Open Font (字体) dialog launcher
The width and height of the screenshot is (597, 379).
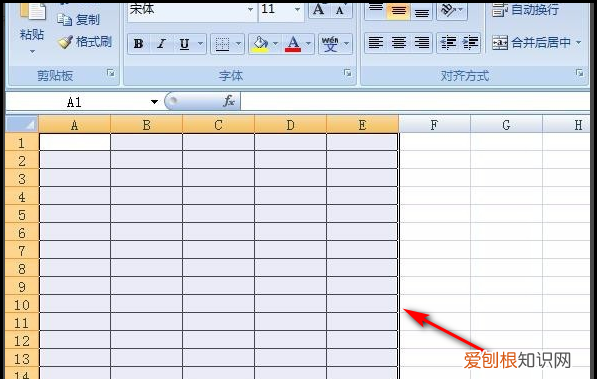[347, 73]
